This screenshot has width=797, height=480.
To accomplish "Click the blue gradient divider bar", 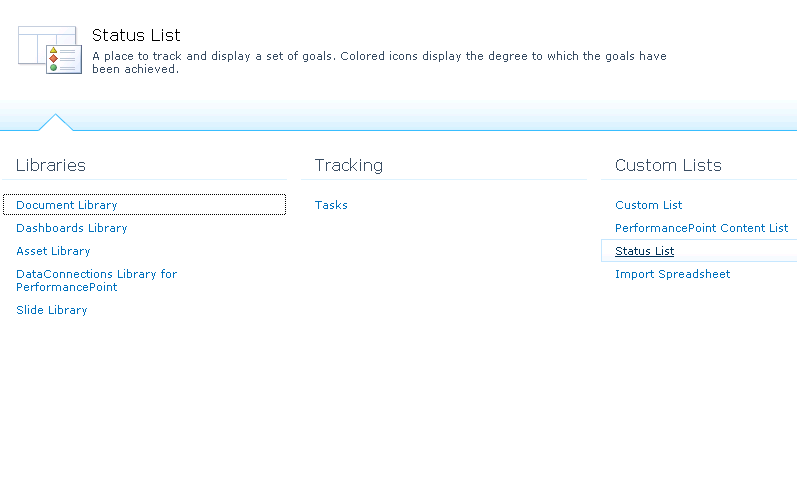I will tap(398, 116).
